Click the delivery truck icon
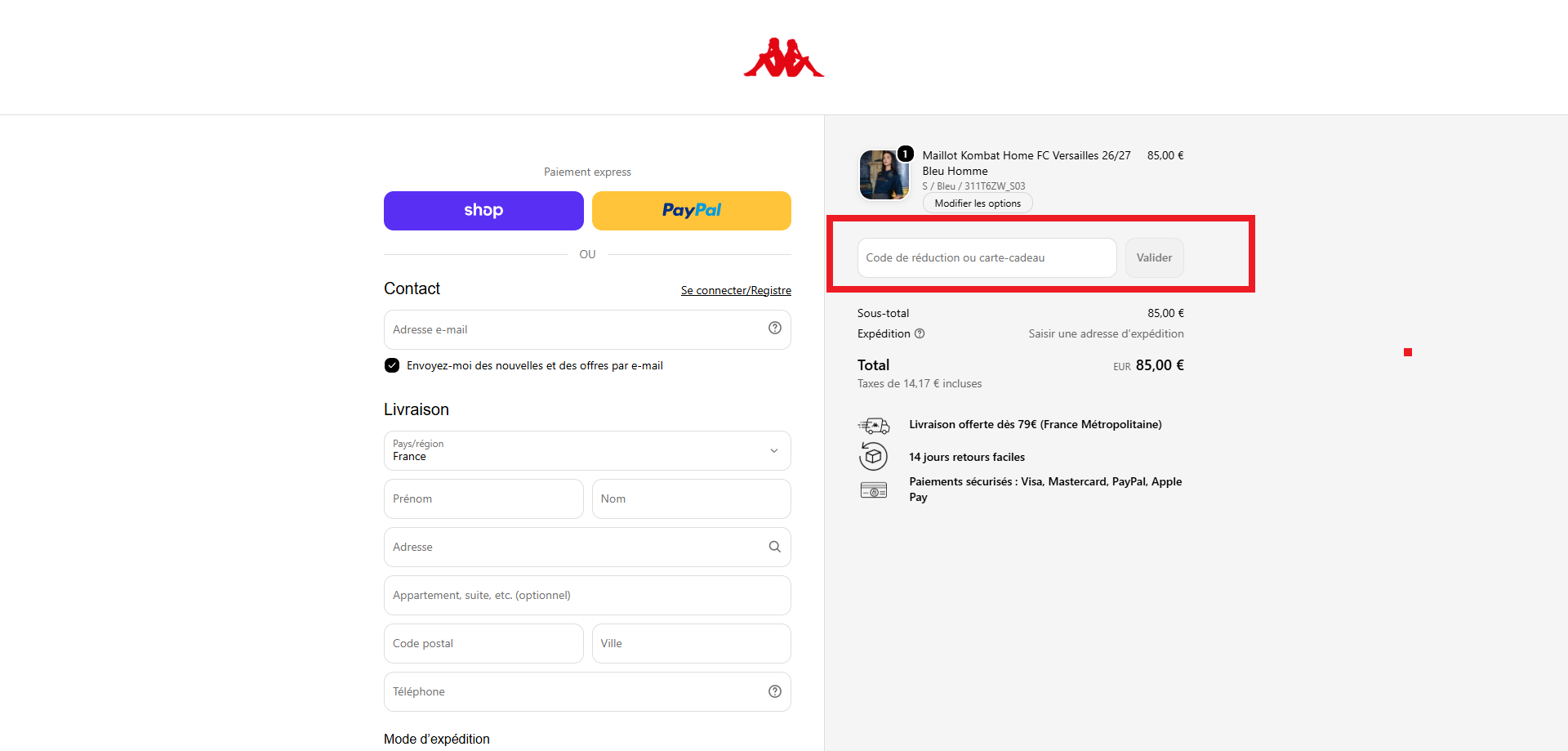1568x751 pixels. [873, 425]
